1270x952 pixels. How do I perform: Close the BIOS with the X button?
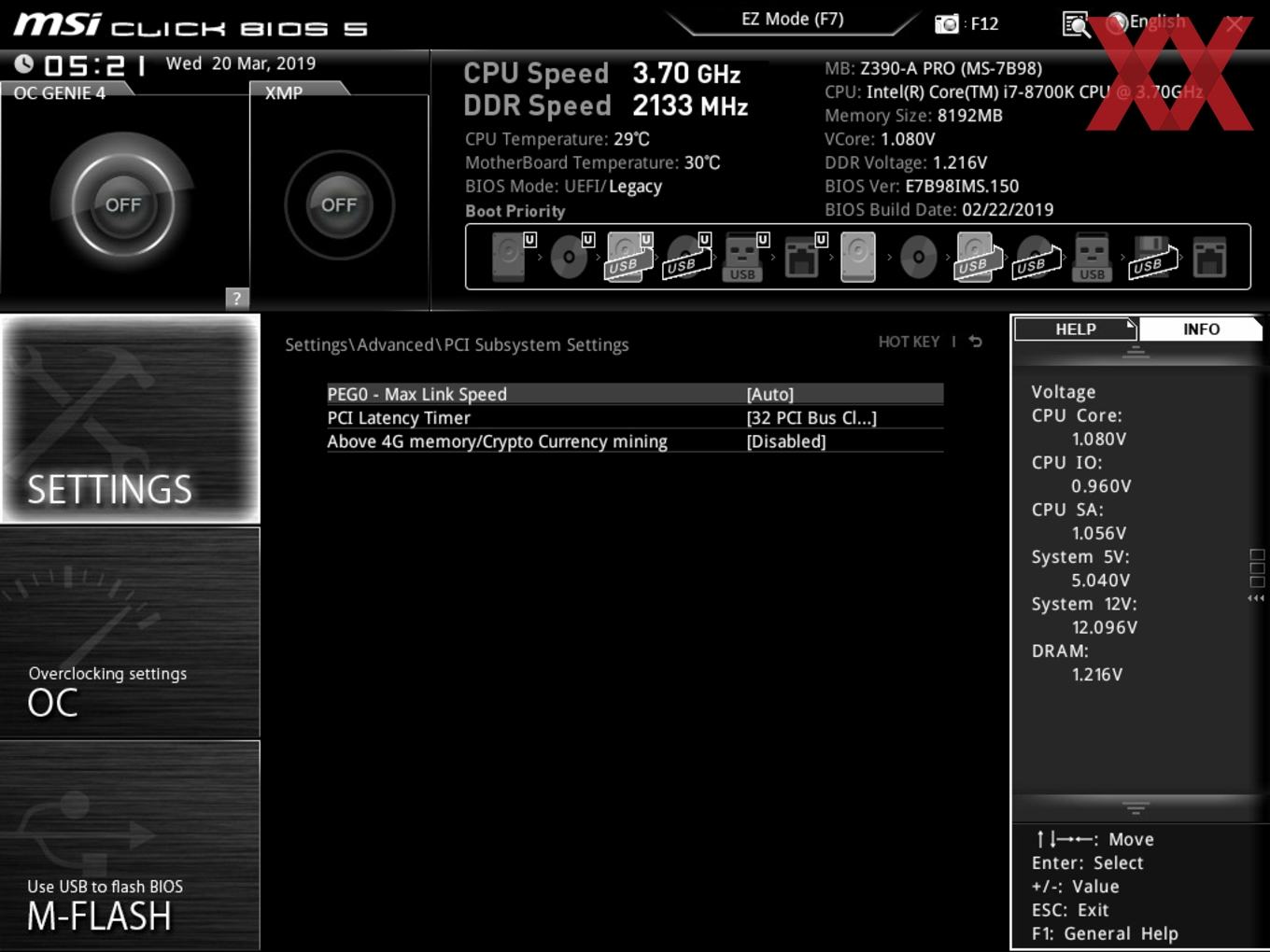1235,23
